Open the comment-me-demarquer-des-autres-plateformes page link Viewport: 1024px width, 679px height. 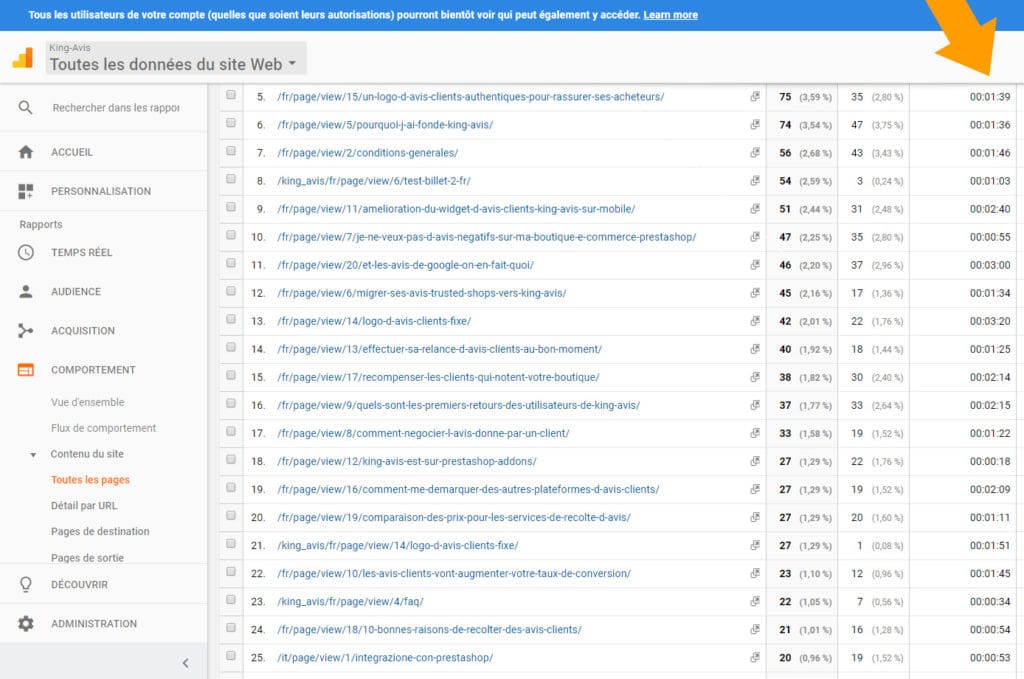468,490
